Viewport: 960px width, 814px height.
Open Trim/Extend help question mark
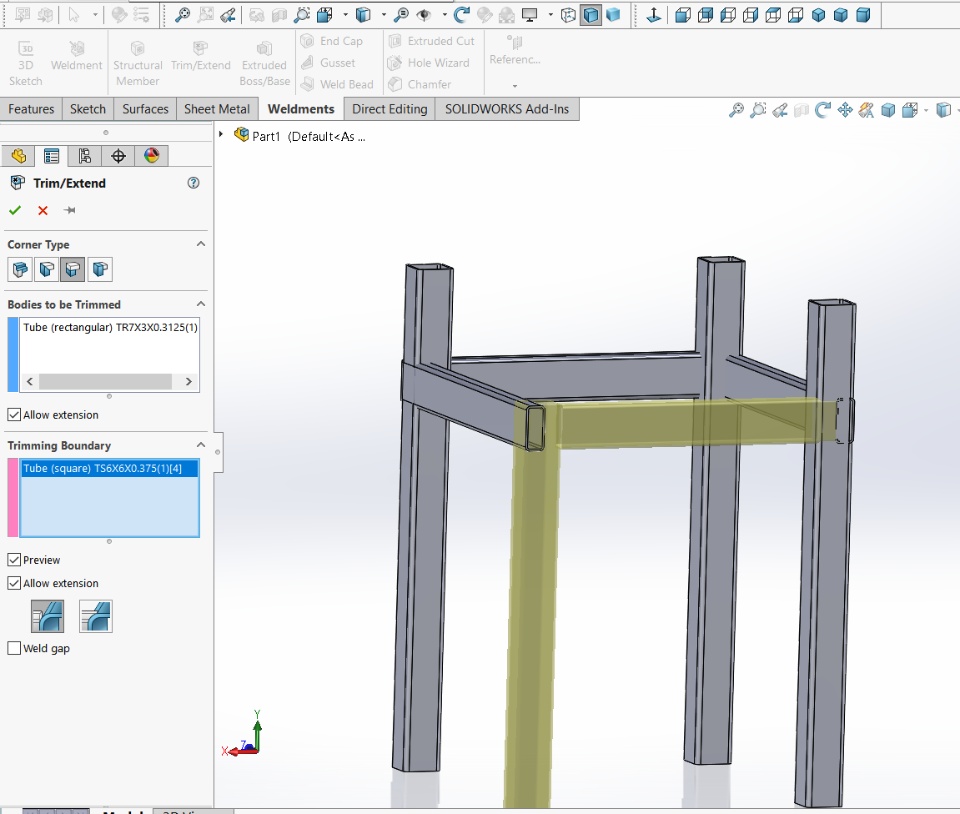tap(194, 183)
